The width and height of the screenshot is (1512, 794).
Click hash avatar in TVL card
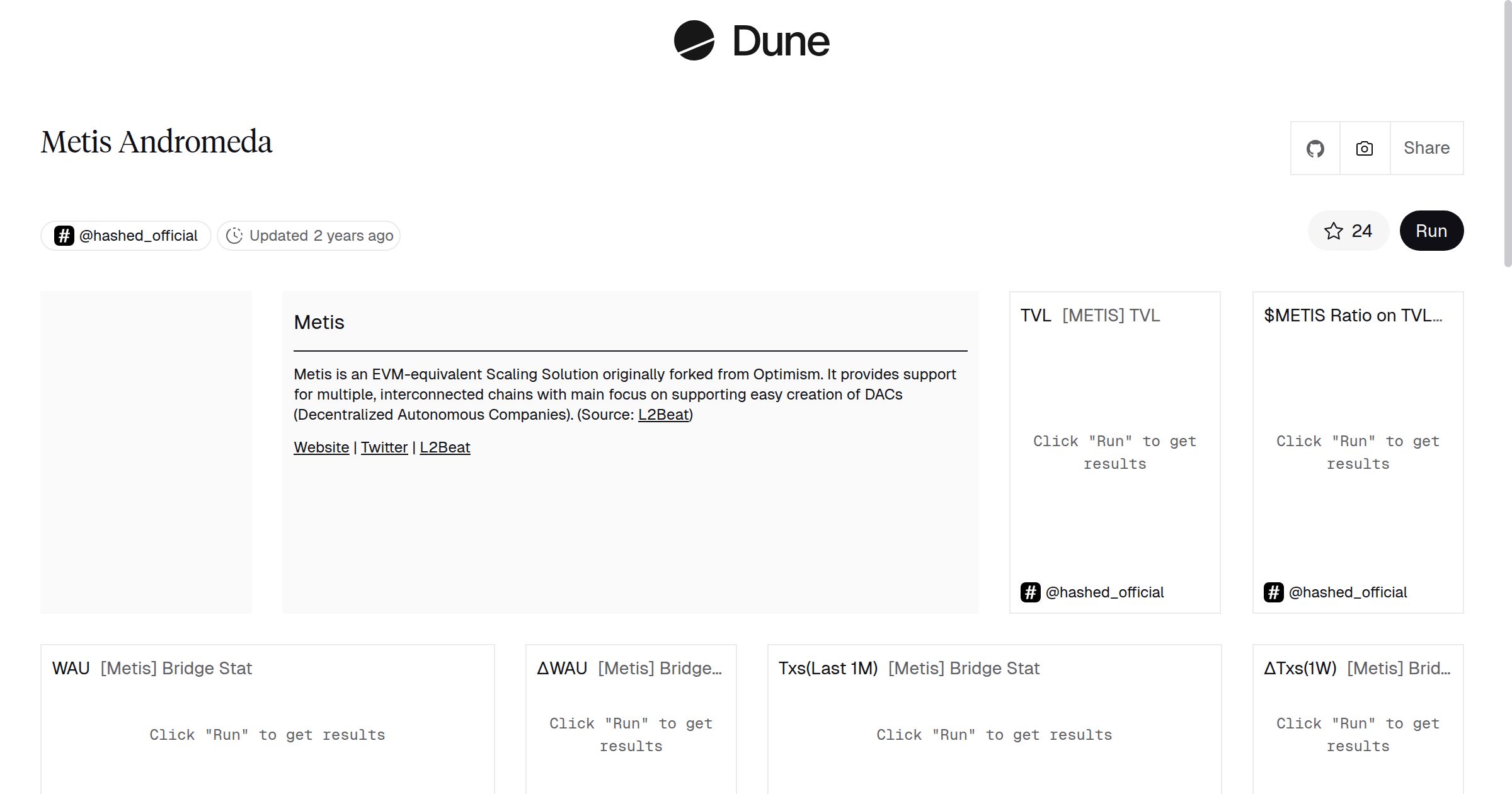pos(1030,592)
